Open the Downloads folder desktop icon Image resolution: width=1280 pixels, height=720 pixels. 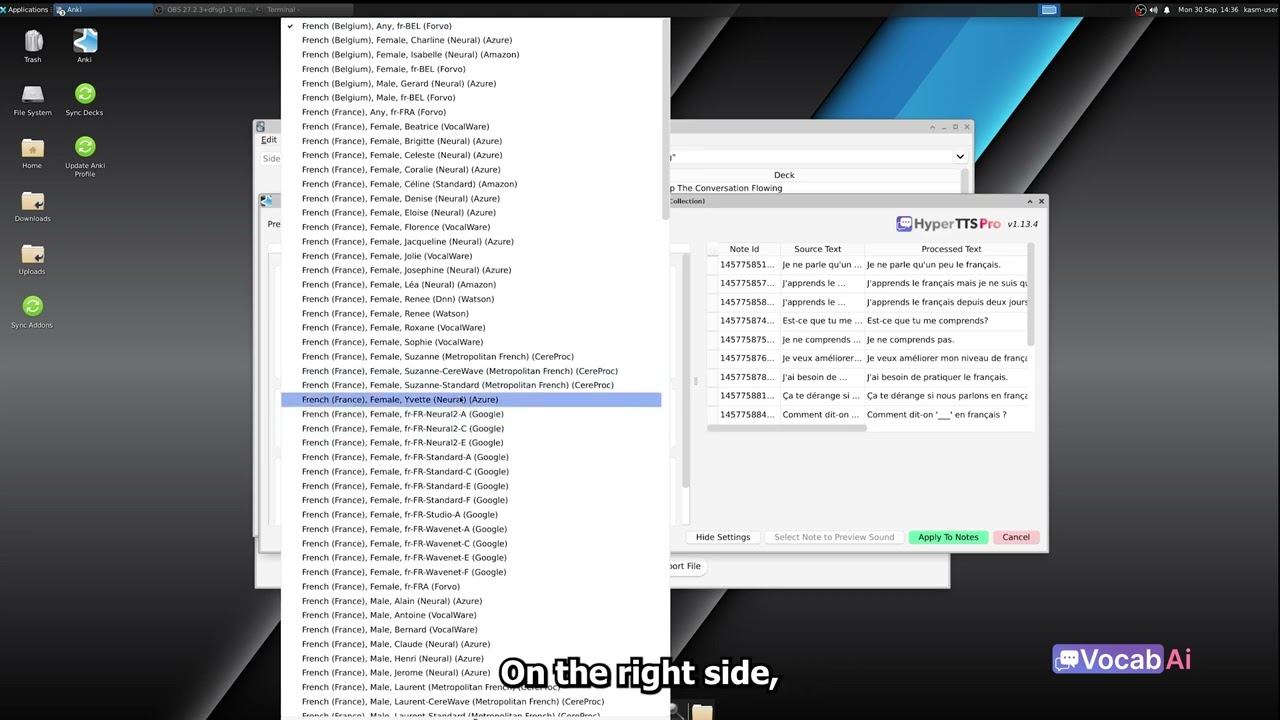33,206
